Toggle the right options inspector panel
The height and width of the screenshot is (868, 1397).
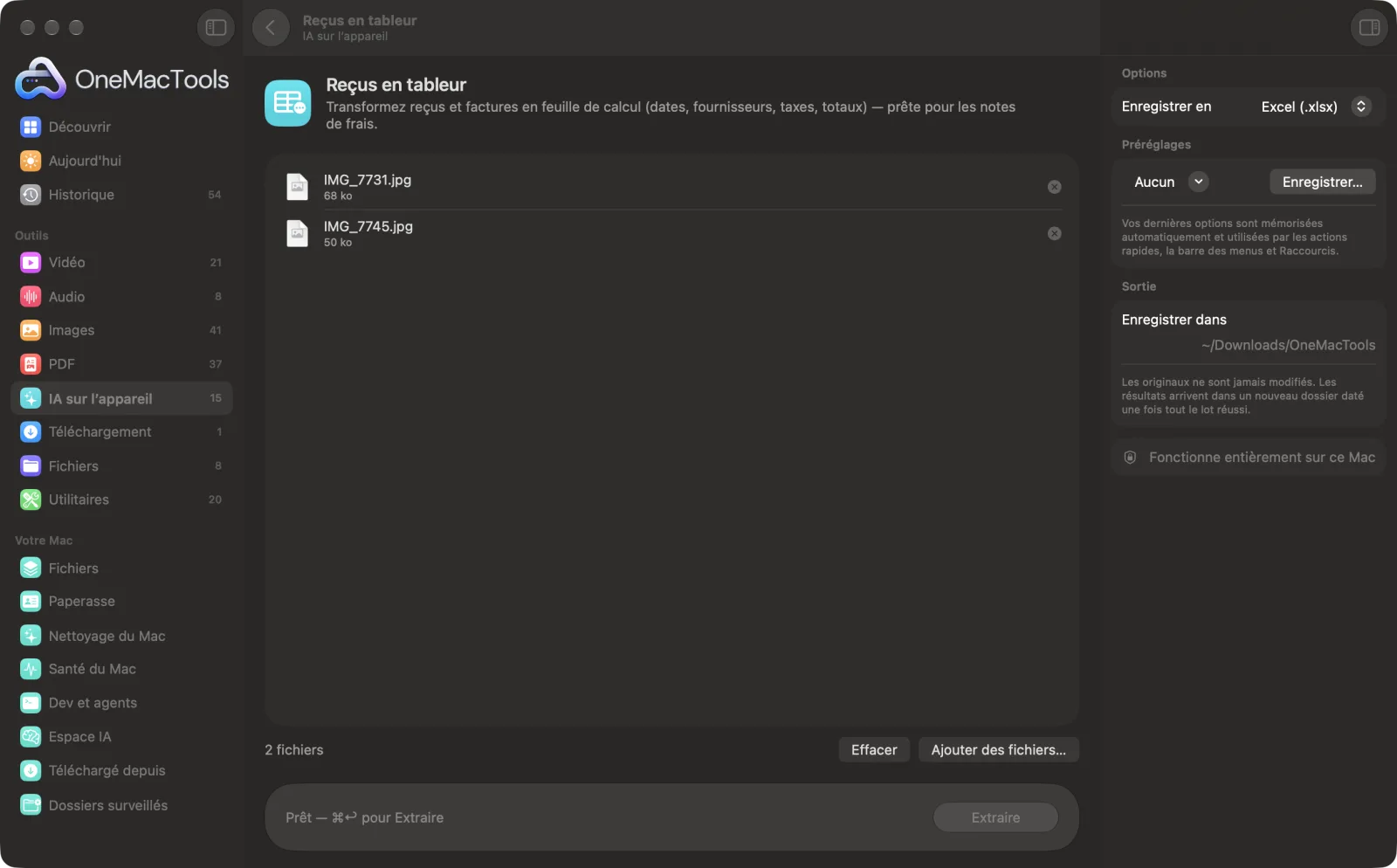point(1369,28)
